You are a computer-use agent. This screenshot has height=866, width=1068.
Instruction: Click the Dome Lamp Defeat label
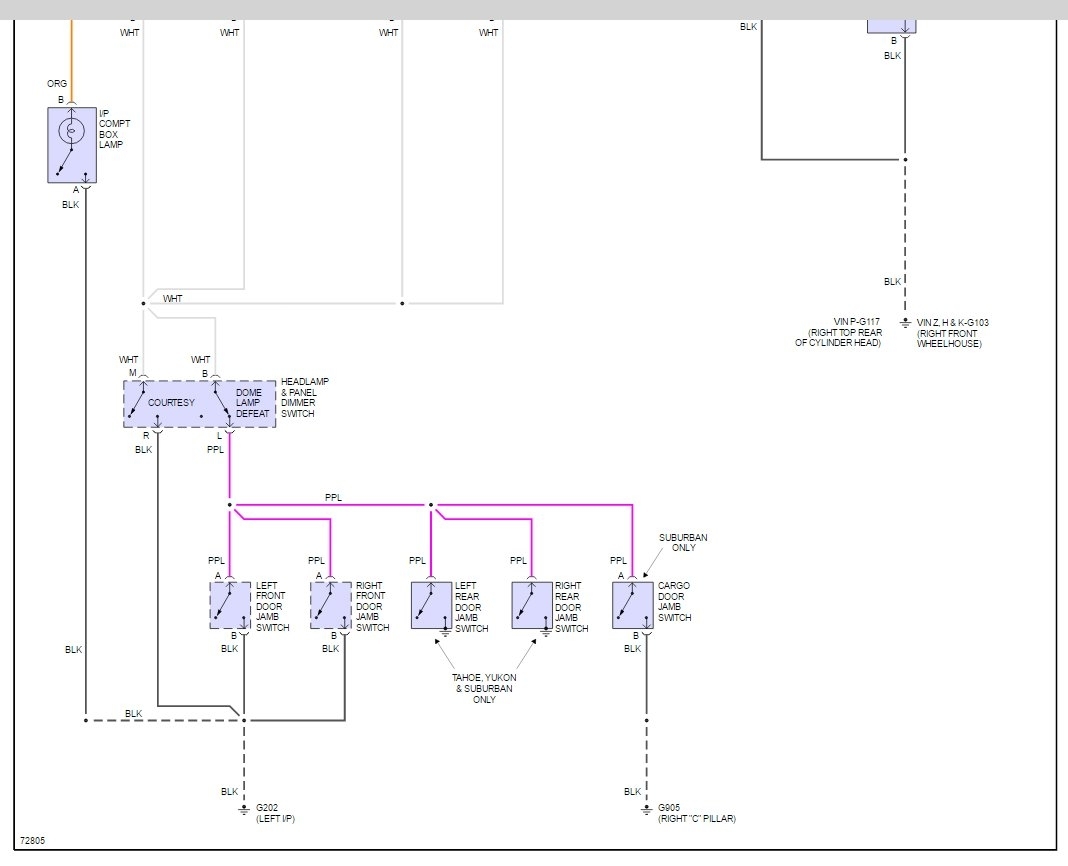pyautogui.click(x=252, y=403)
